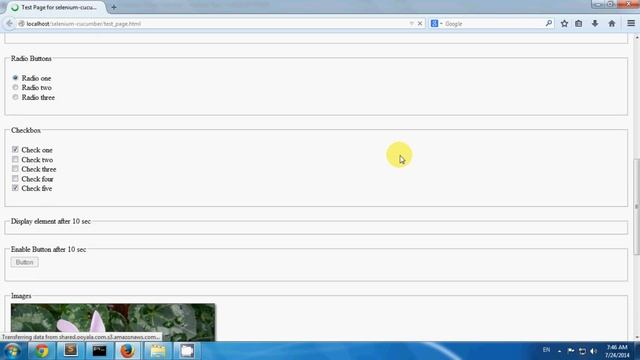The height and width of the screenshot is (360, 640).
Task: Go back using the browser back arrow
Action: (9, 24)
